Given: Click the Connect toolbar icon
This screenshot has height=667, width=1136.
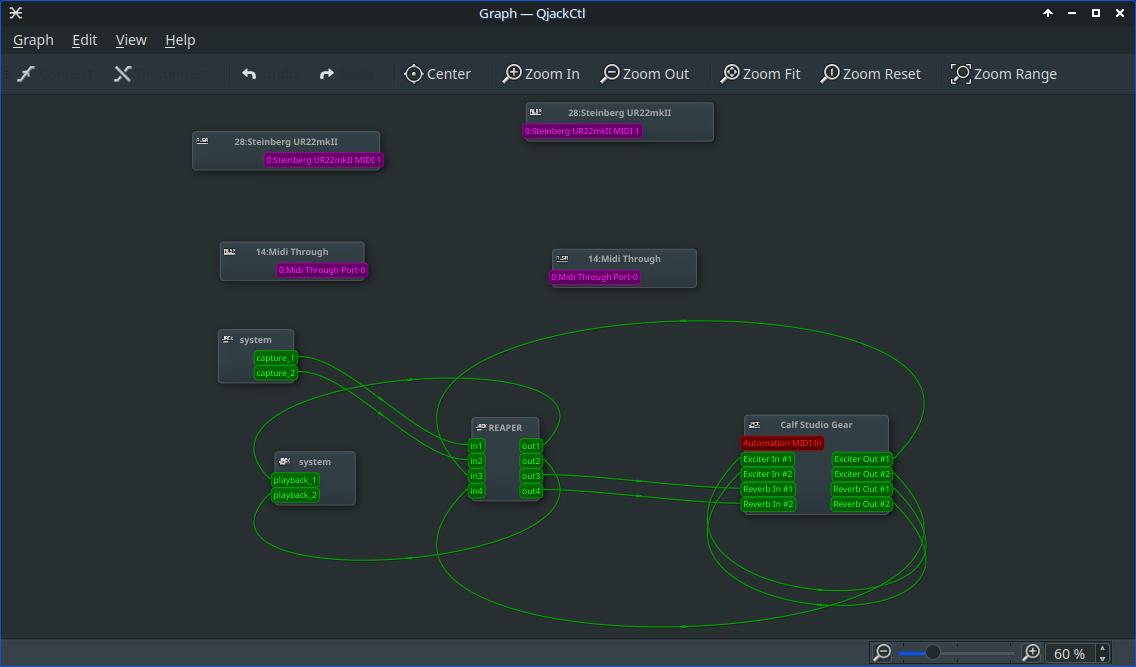Looking at the screenshot, I should pyautogui.click(x=26, y=74).
